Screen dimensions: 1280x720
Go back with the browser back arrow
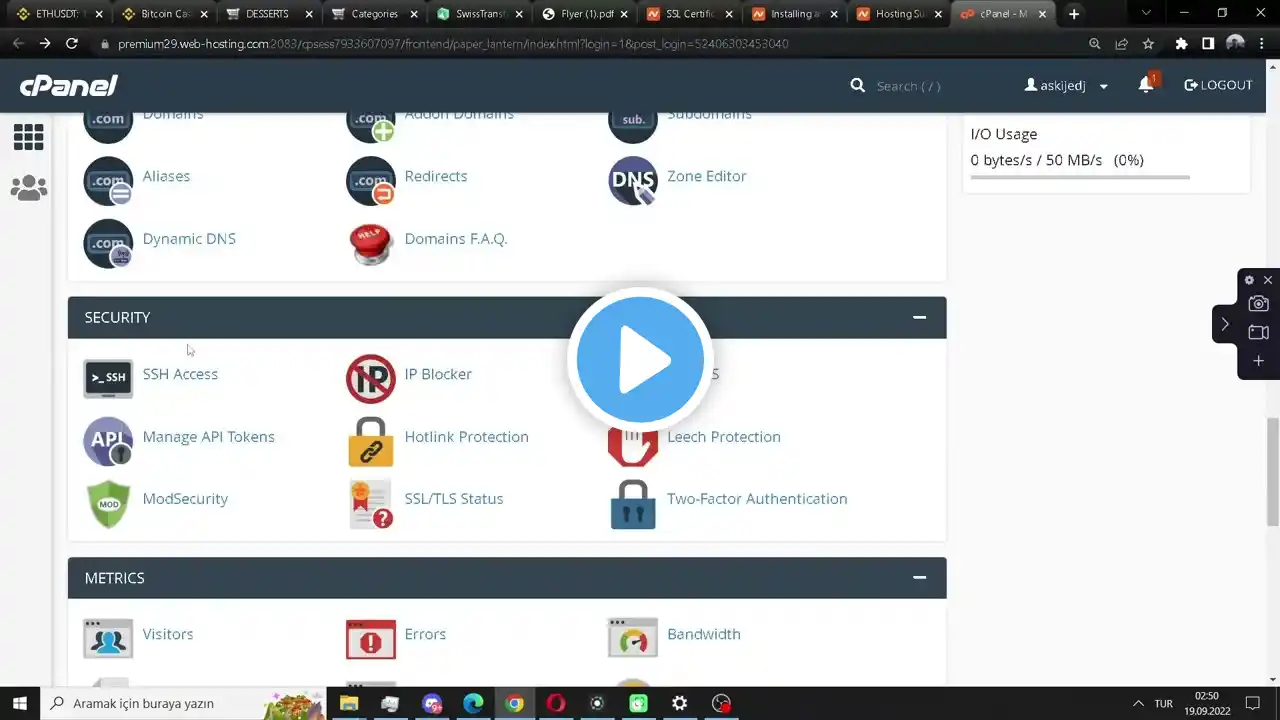(x=18, y=44)
